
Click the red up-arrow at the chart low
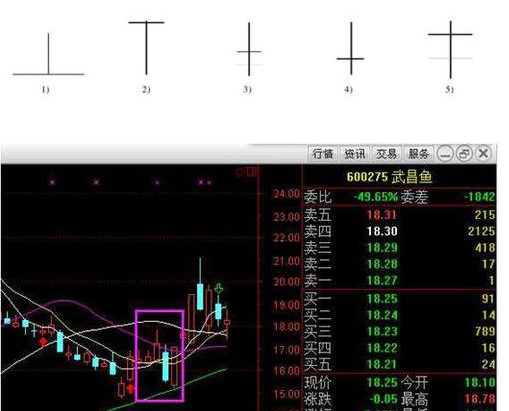coord(130,388)
